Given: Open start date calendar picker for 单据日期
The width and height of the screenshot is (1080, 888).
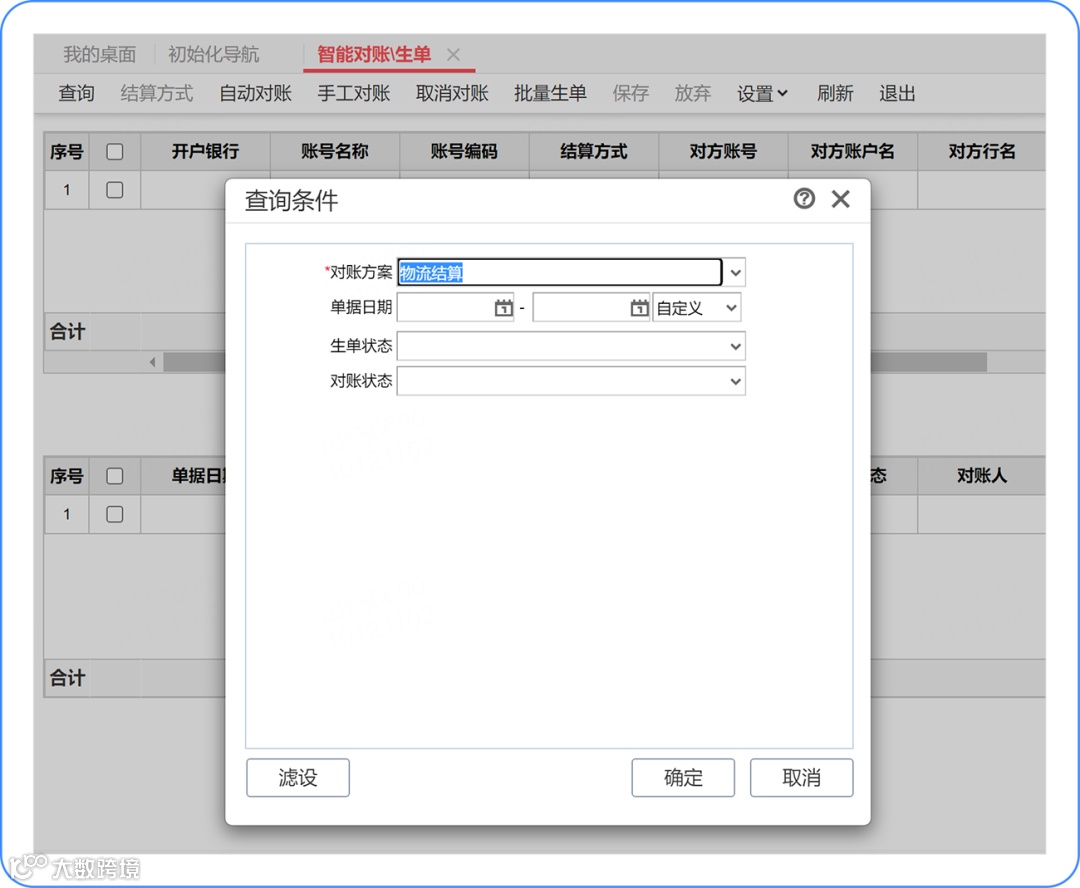Looking at the screenshot, I should pyautogui.click(x=503, y=308).
